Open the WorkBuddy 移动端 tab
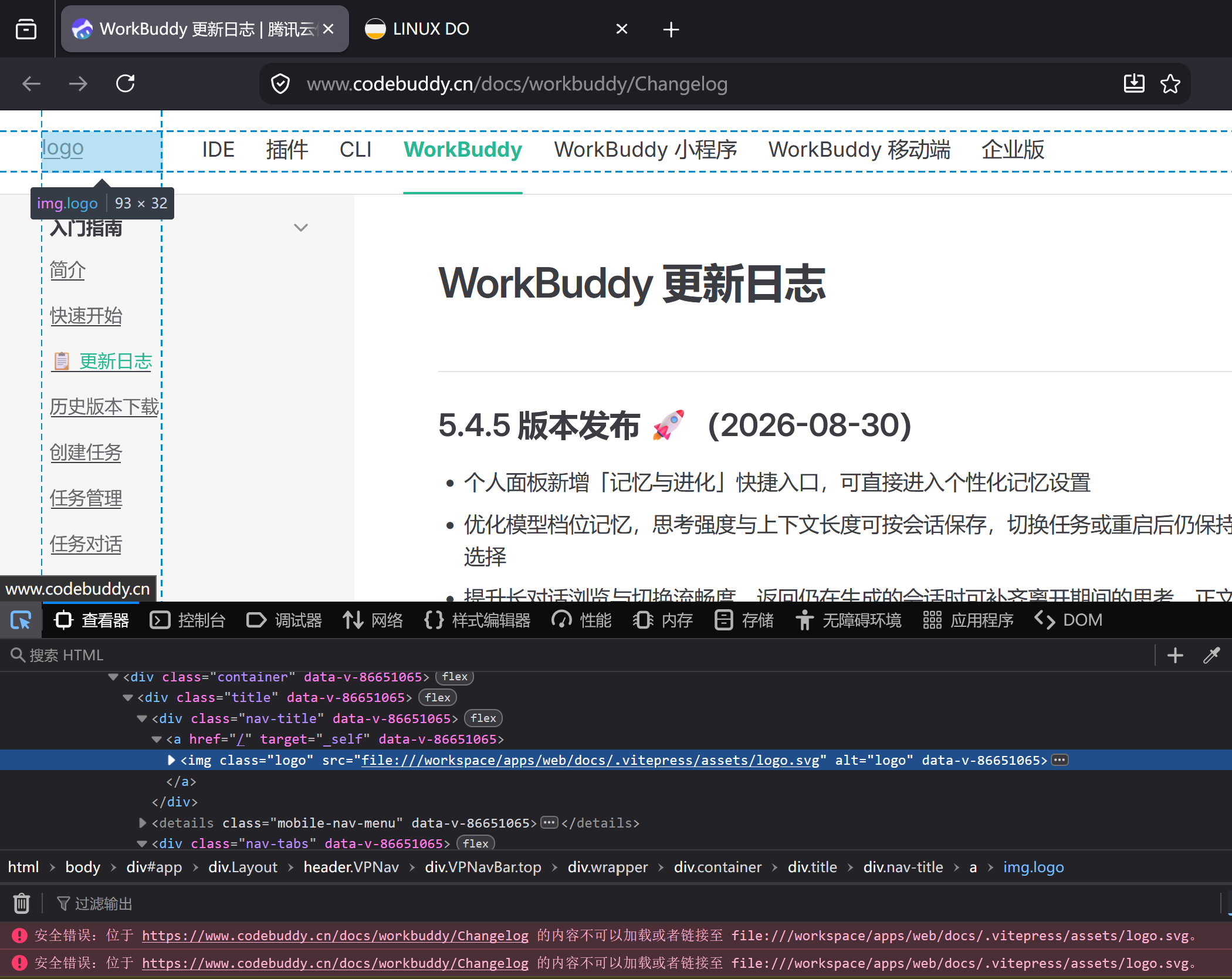1232x979 pixels. [859, 150]
